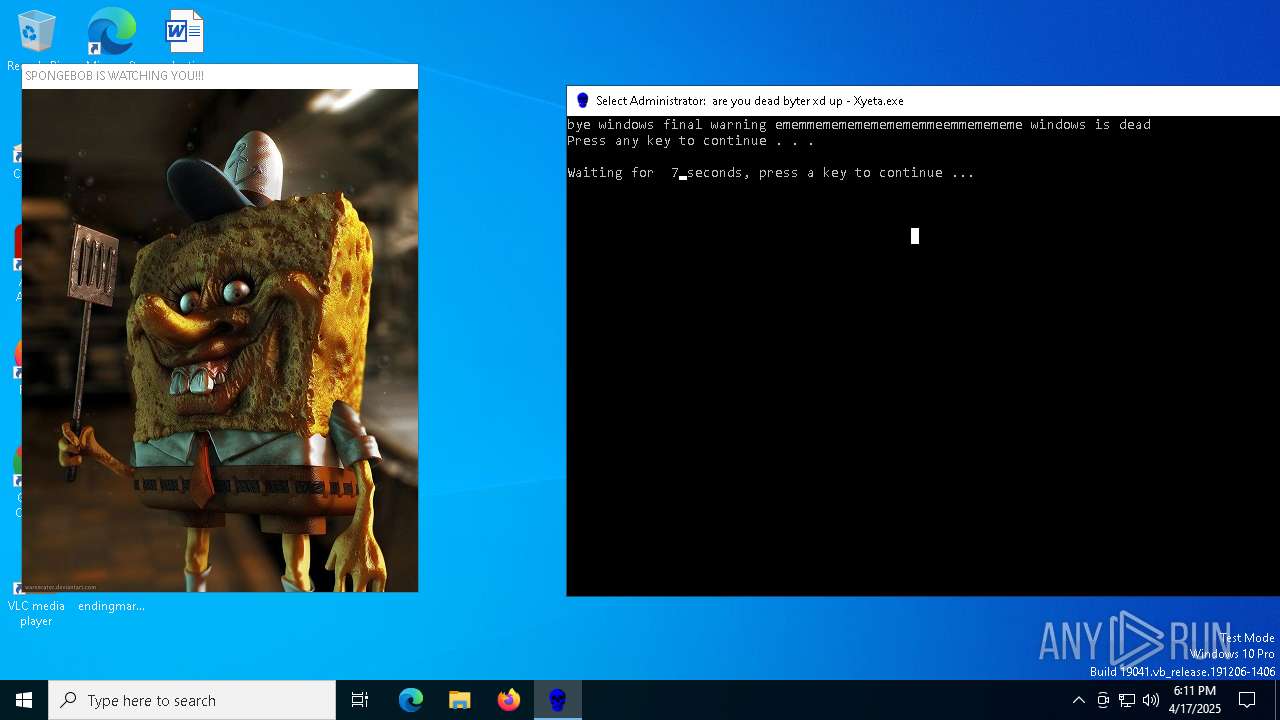Launch Firefox from the taskbar
The width and height of the screenshot is (1280, 720).
click(x=509, y=700)
